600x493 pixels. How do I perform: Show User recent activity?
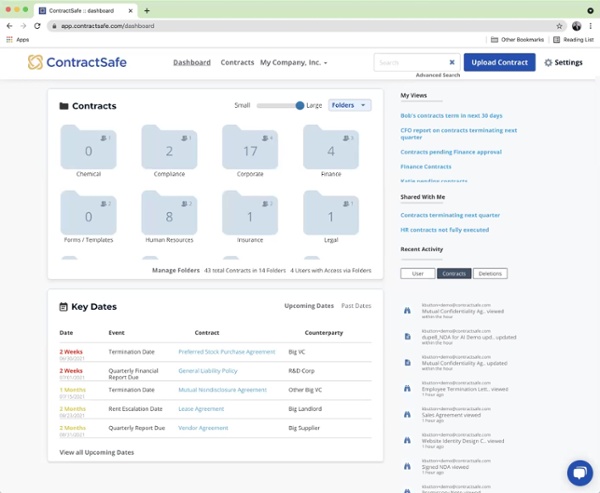coord(418,273)
